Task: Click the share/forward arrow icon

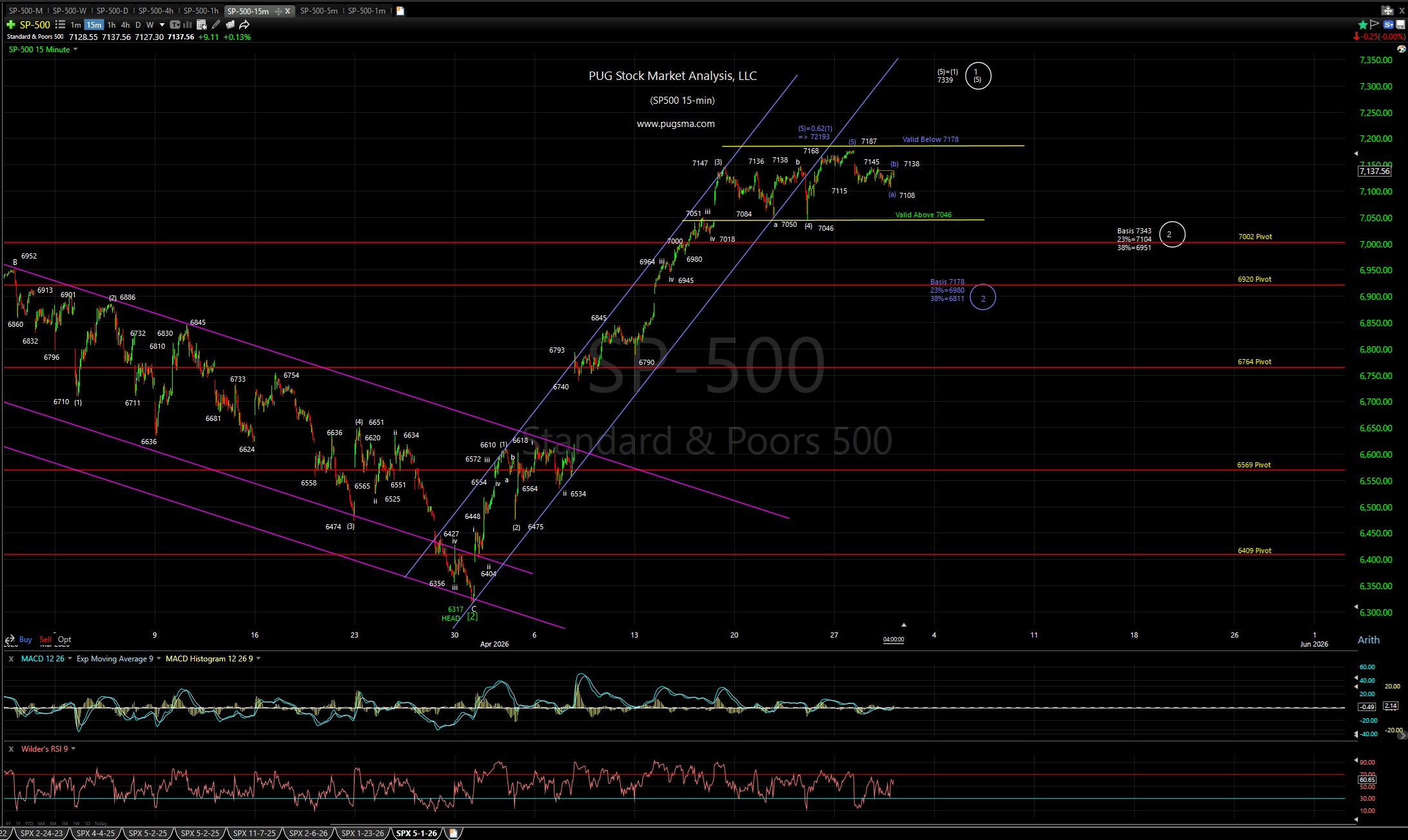Action: 244,24
